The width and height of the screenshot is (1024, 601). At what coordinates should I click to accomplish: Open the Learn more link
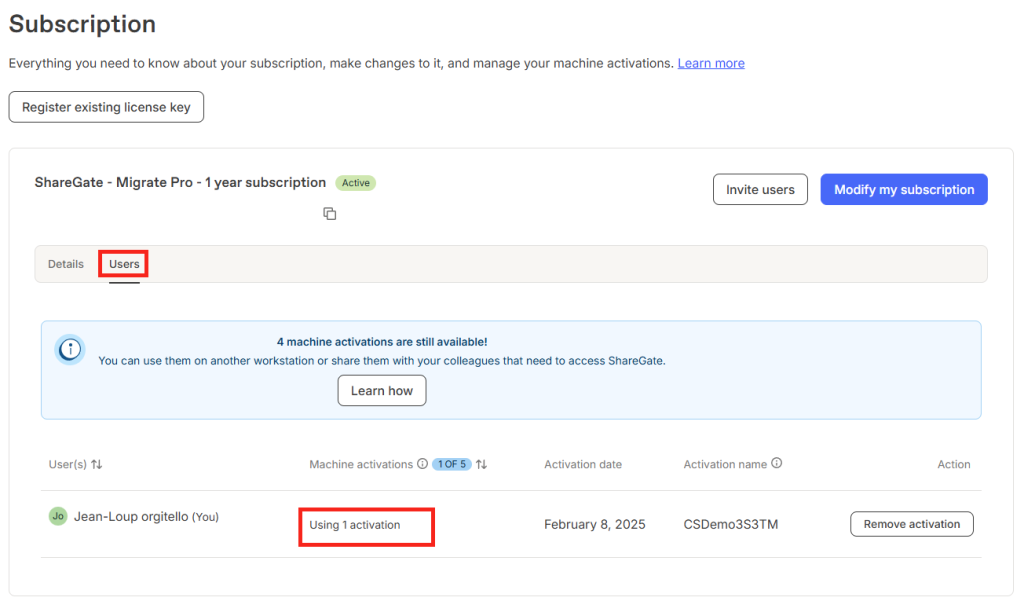coord(711,63)
